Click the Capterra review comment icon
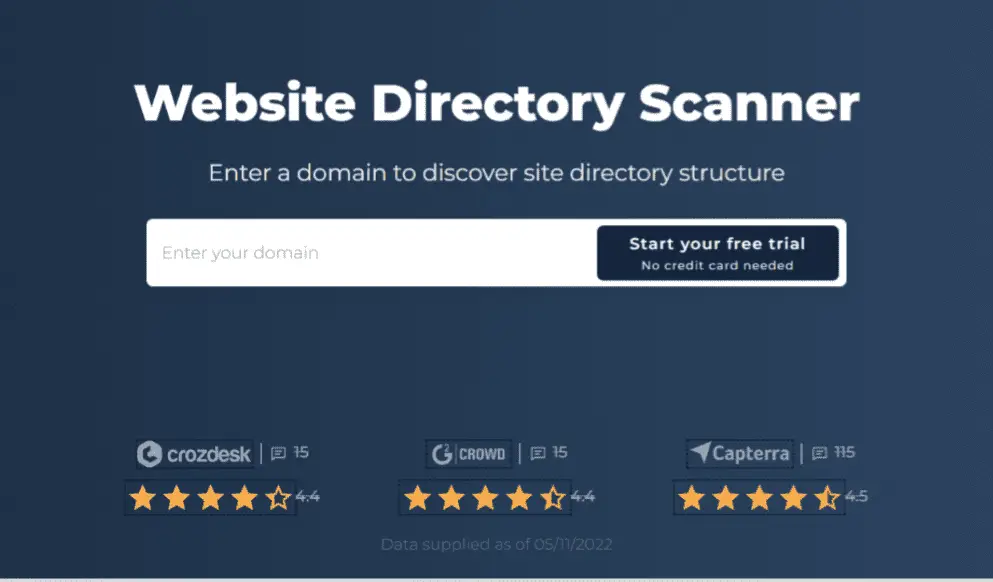This screenshot has width=993, height=582. click(819, 453)
